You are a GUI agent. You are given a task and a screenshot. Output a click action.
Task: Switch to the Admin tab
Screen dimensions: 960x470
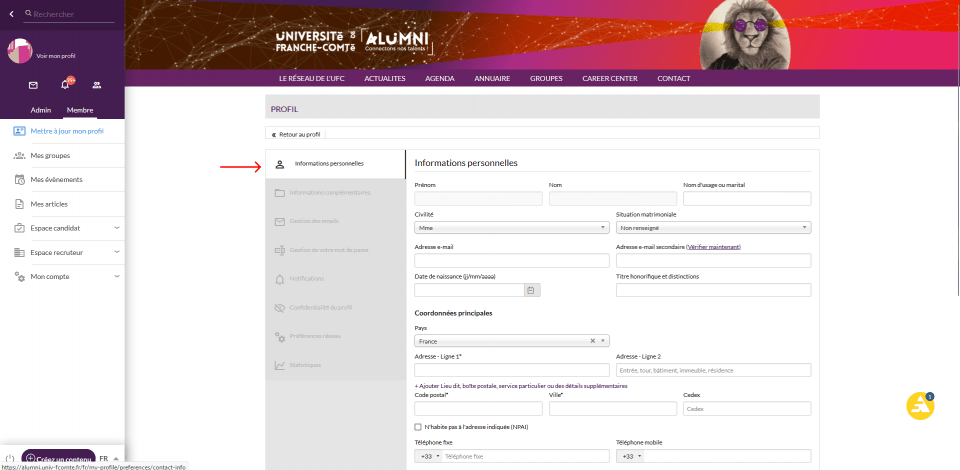[x=41, y=110]
